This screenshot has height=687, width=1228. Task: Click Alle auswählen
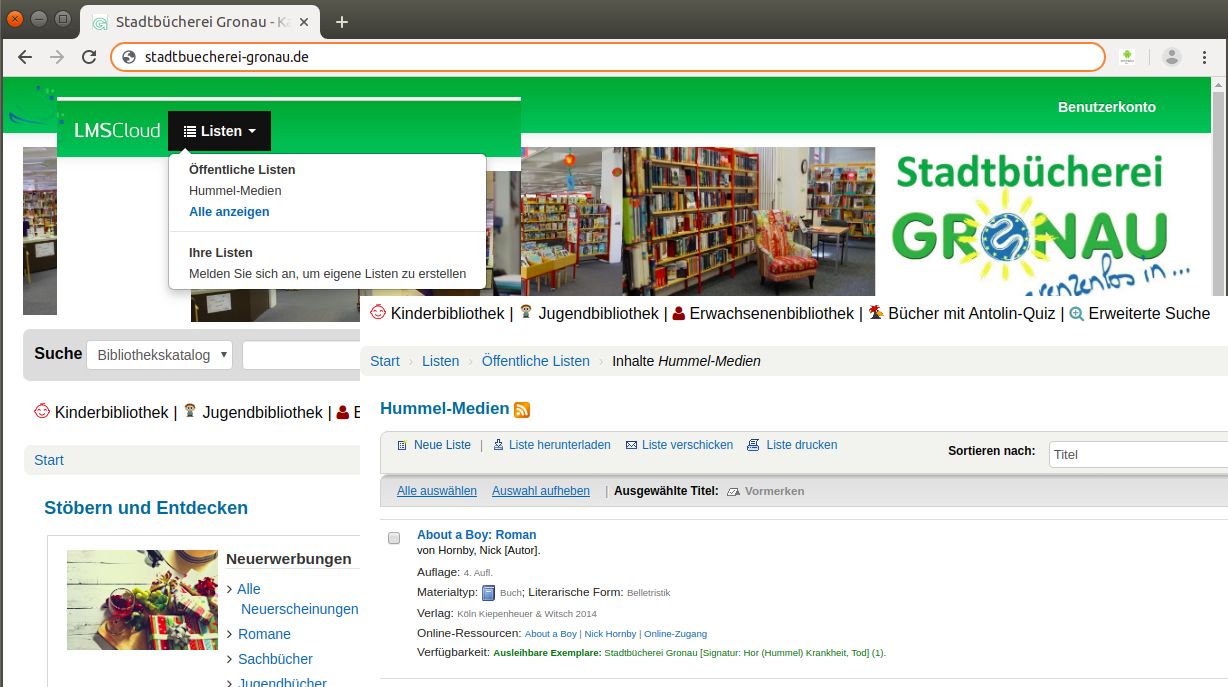tap(437, 491)
